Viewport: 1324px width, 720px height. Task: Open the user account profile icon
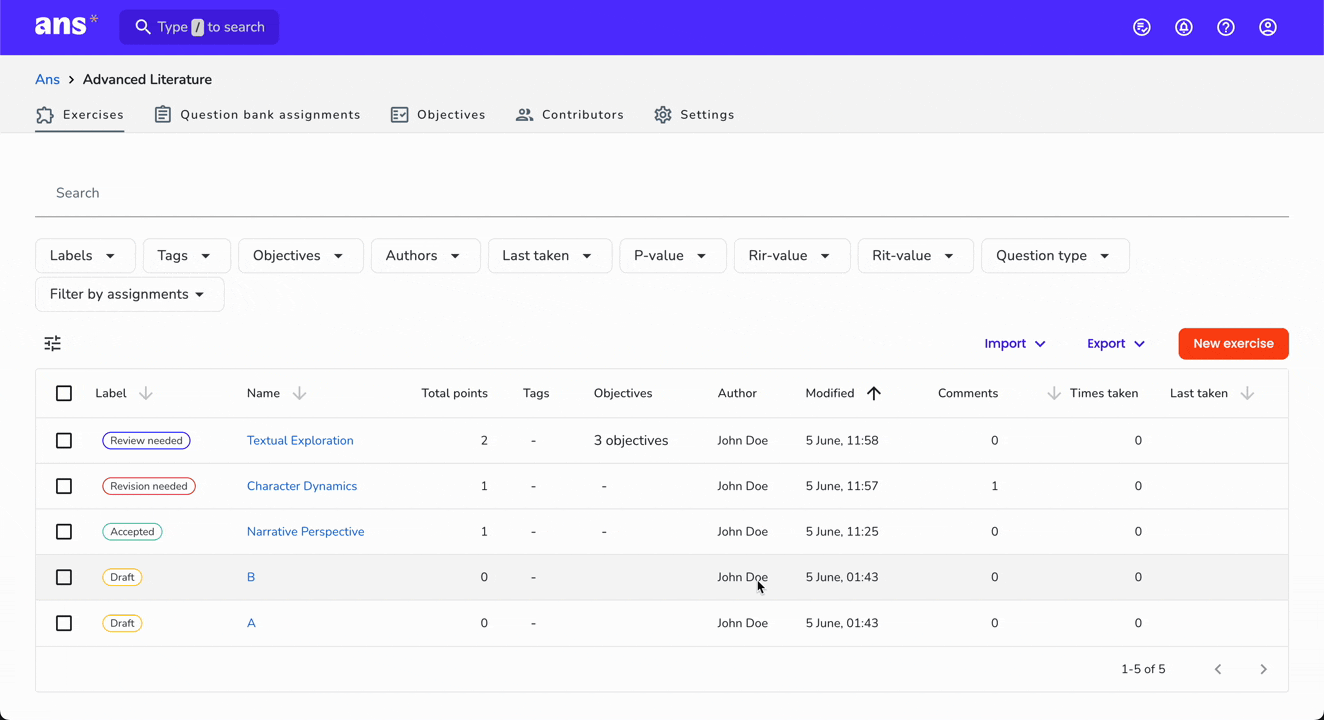(x=1268, y=27)
